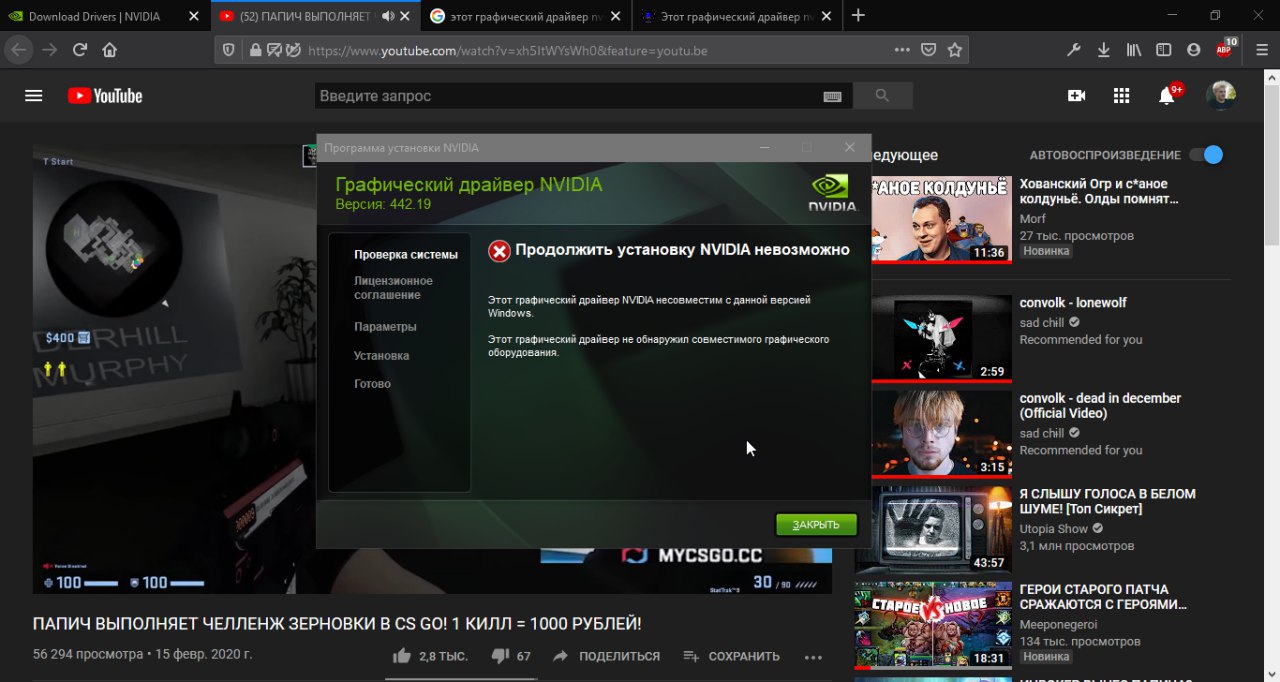
Task: Click ПОДЕЛИТЬСЯ share button
Action: coord(606,656)
